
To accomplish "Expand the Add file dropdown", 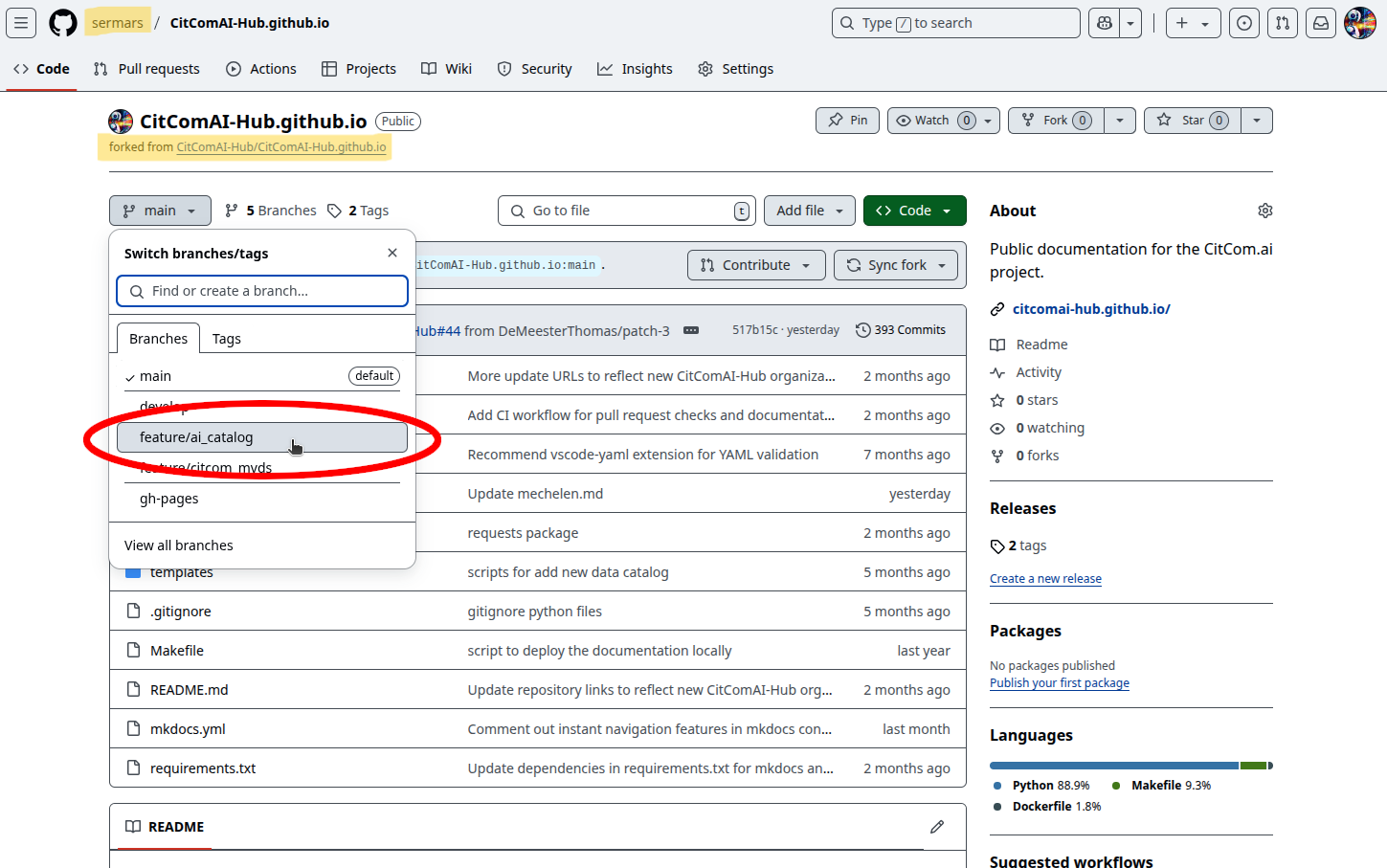I will pos(810,211).
